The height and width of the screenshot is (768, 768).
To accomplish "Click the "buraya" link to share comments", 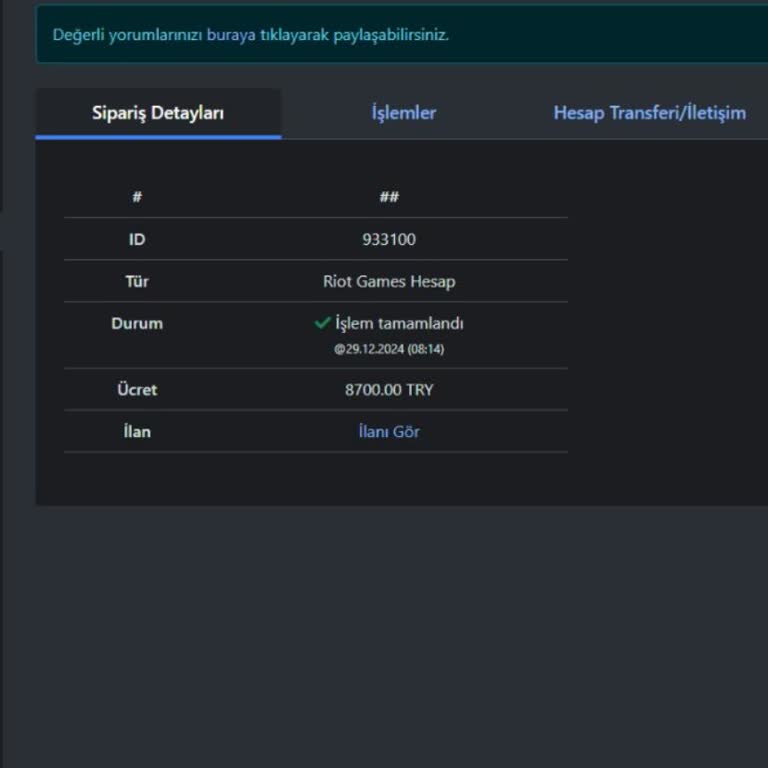I will [x=231, y=35].
